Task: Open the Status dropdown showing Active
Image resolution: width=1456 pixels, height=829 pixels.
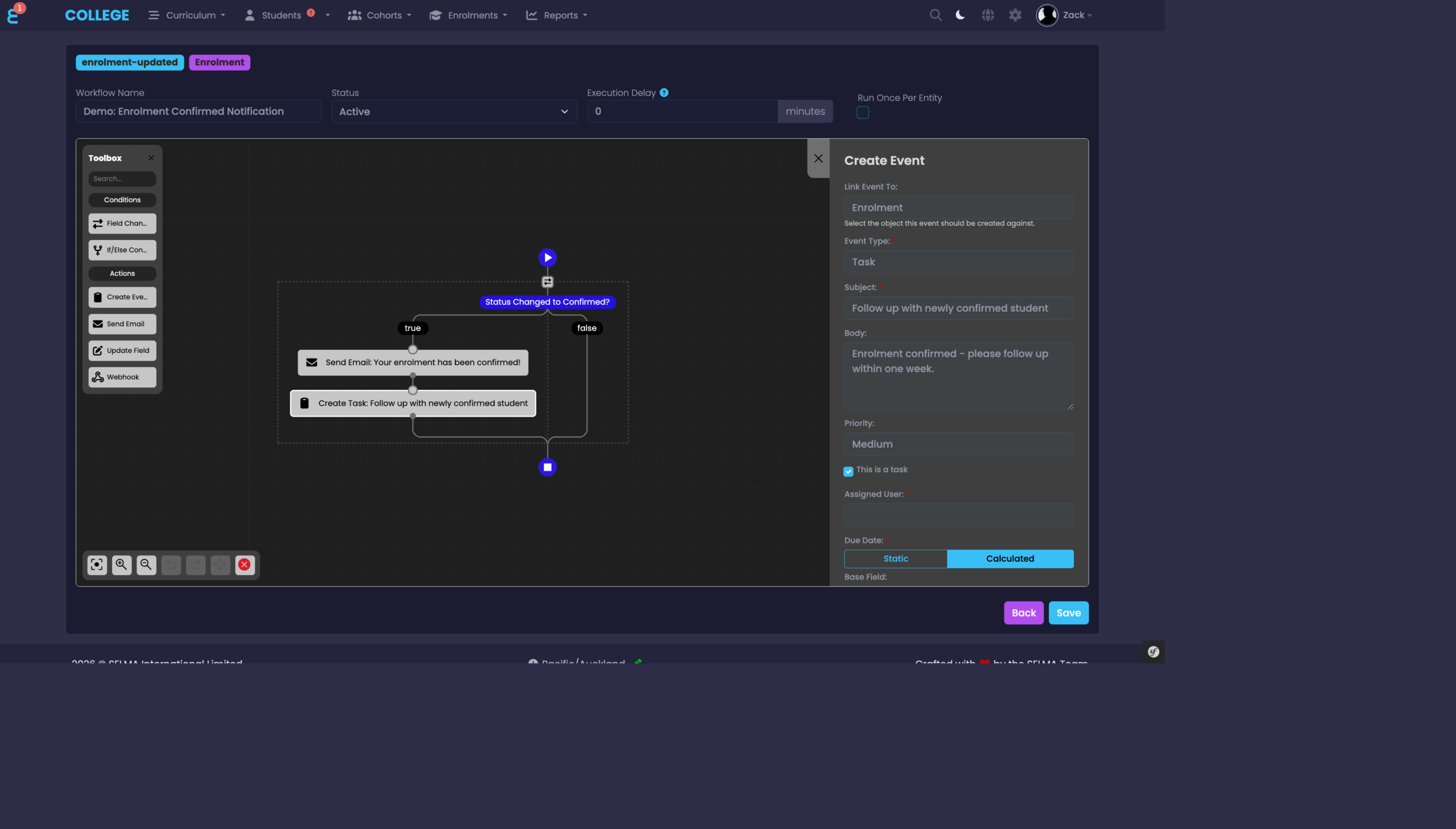Action: click(x=453, y=112)
